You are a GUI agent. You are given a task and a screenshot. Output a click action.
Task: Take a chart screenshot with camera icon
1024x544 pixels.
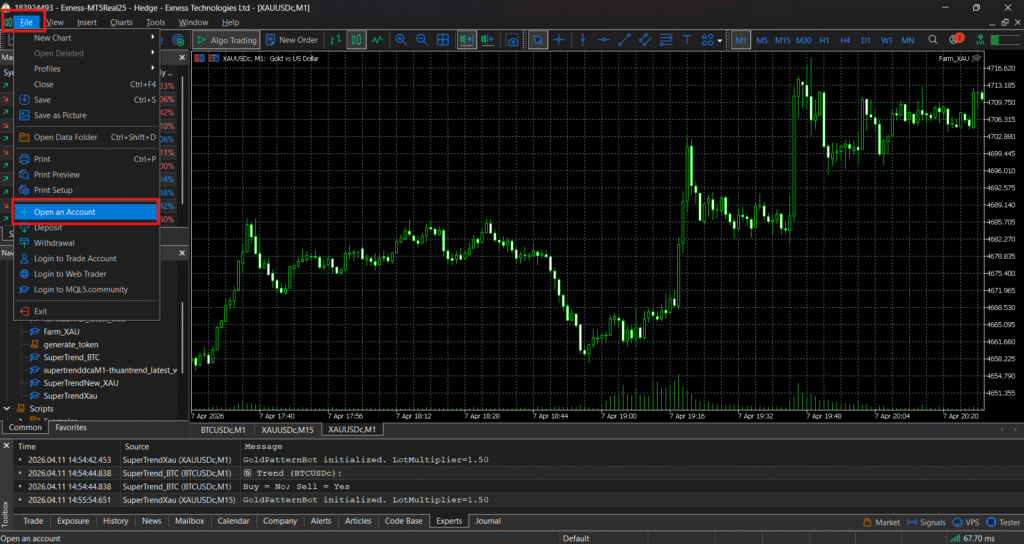coord(512,40)
